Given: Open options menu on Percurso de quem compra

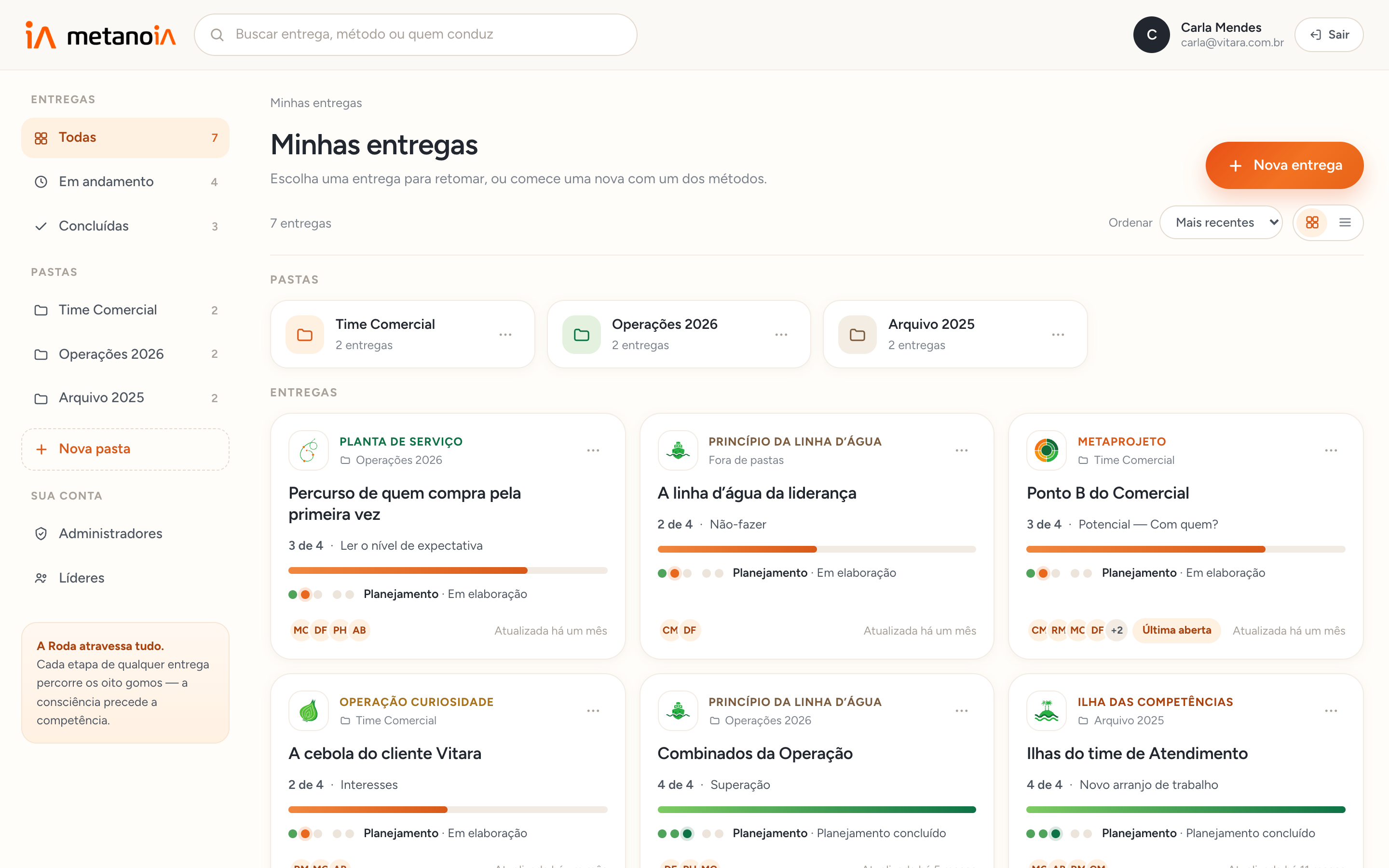Looking at the screenshot, I should coord(593,451).
